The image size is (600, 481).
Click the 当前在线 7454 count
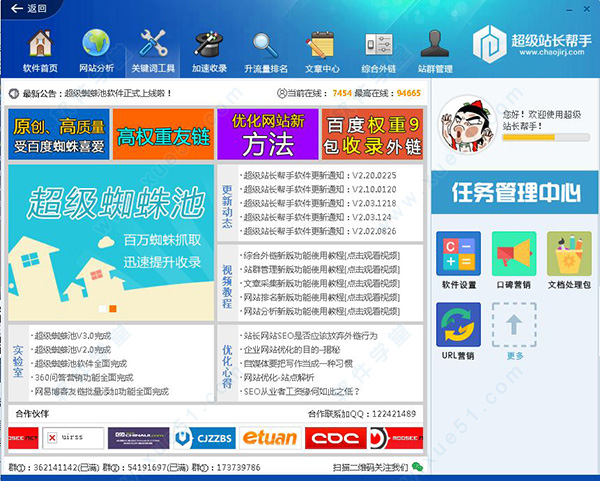click(x=342, y=93)
